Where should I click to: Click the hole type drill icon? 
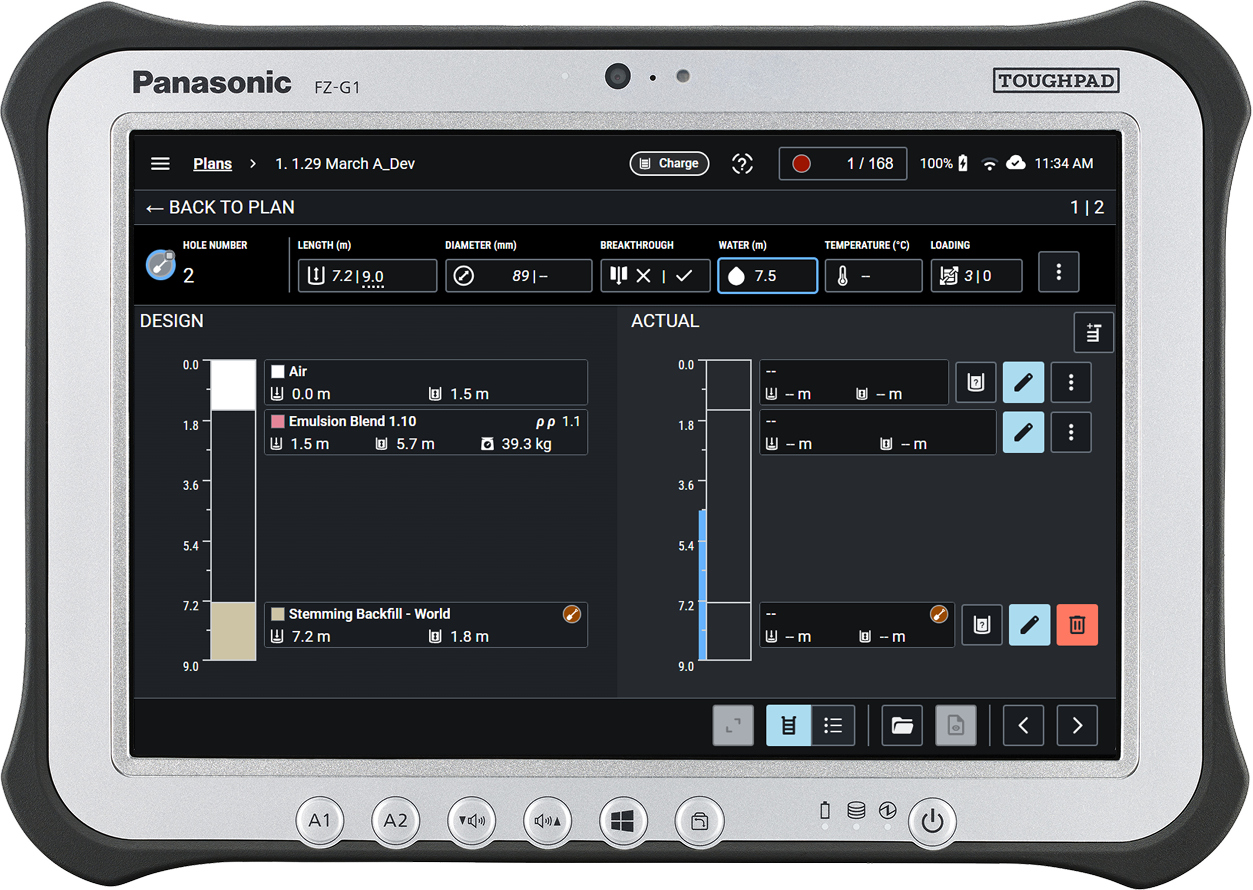[x=161, y=264]
